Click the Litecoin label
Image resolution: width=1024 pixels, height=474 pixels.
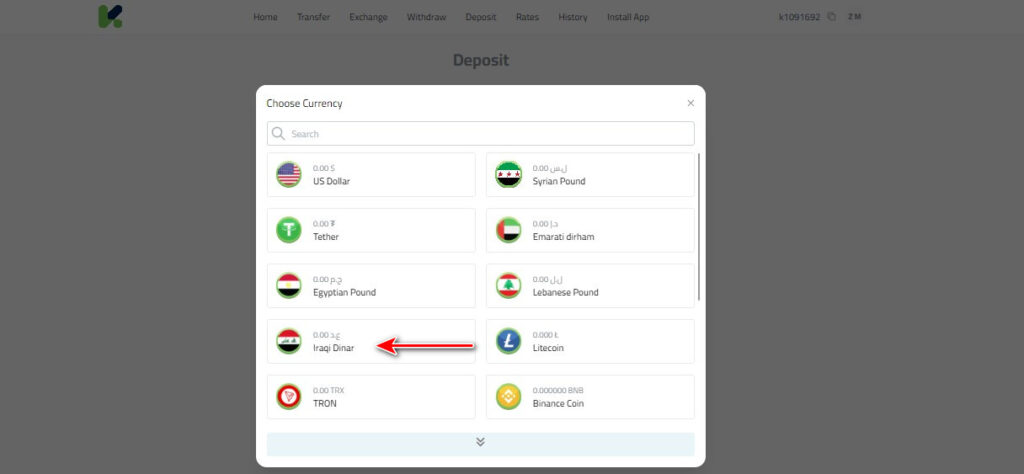548,347
